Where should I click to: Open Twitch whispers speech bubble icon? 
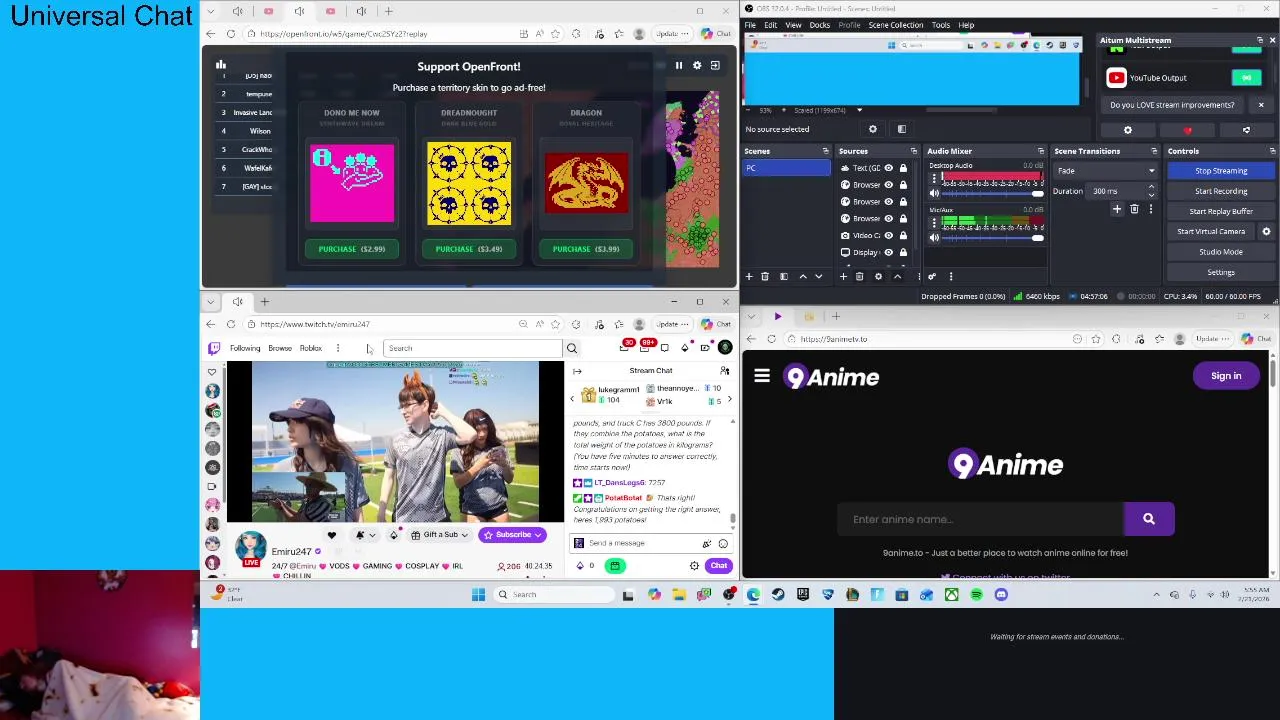(664, 348)
